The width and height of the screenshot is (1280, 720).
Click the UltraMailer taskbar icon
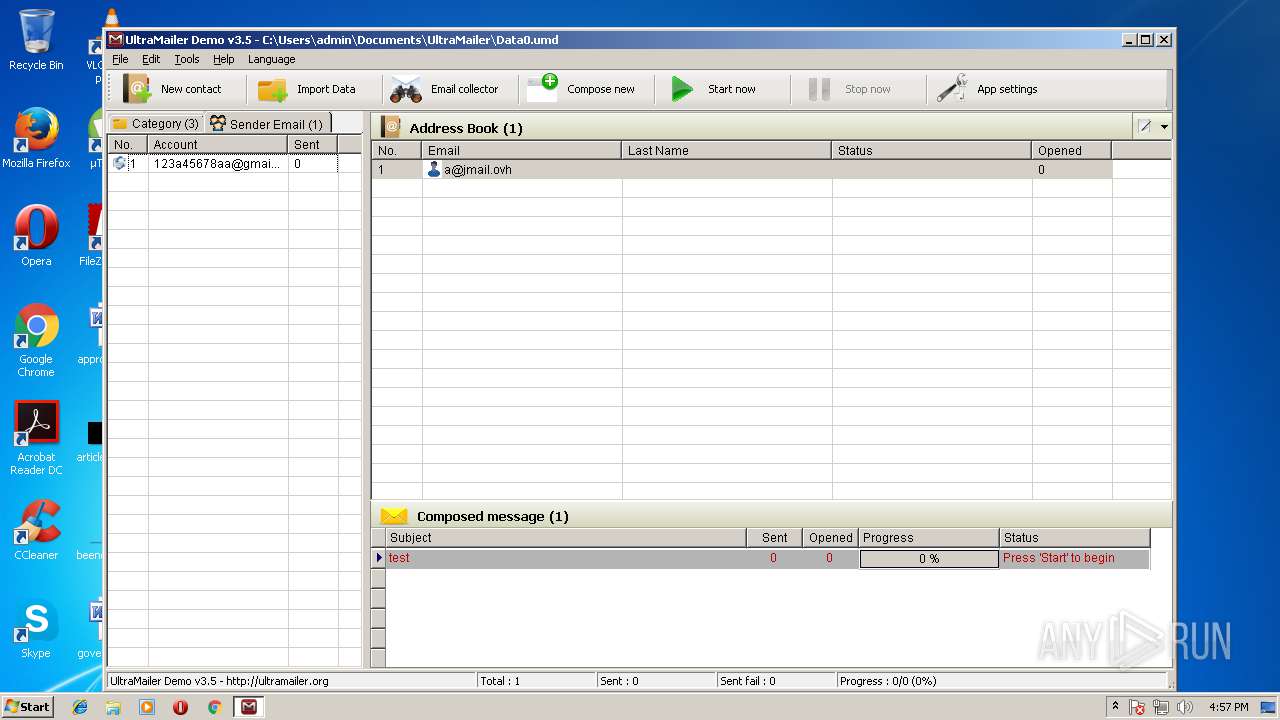coord(248,707)
